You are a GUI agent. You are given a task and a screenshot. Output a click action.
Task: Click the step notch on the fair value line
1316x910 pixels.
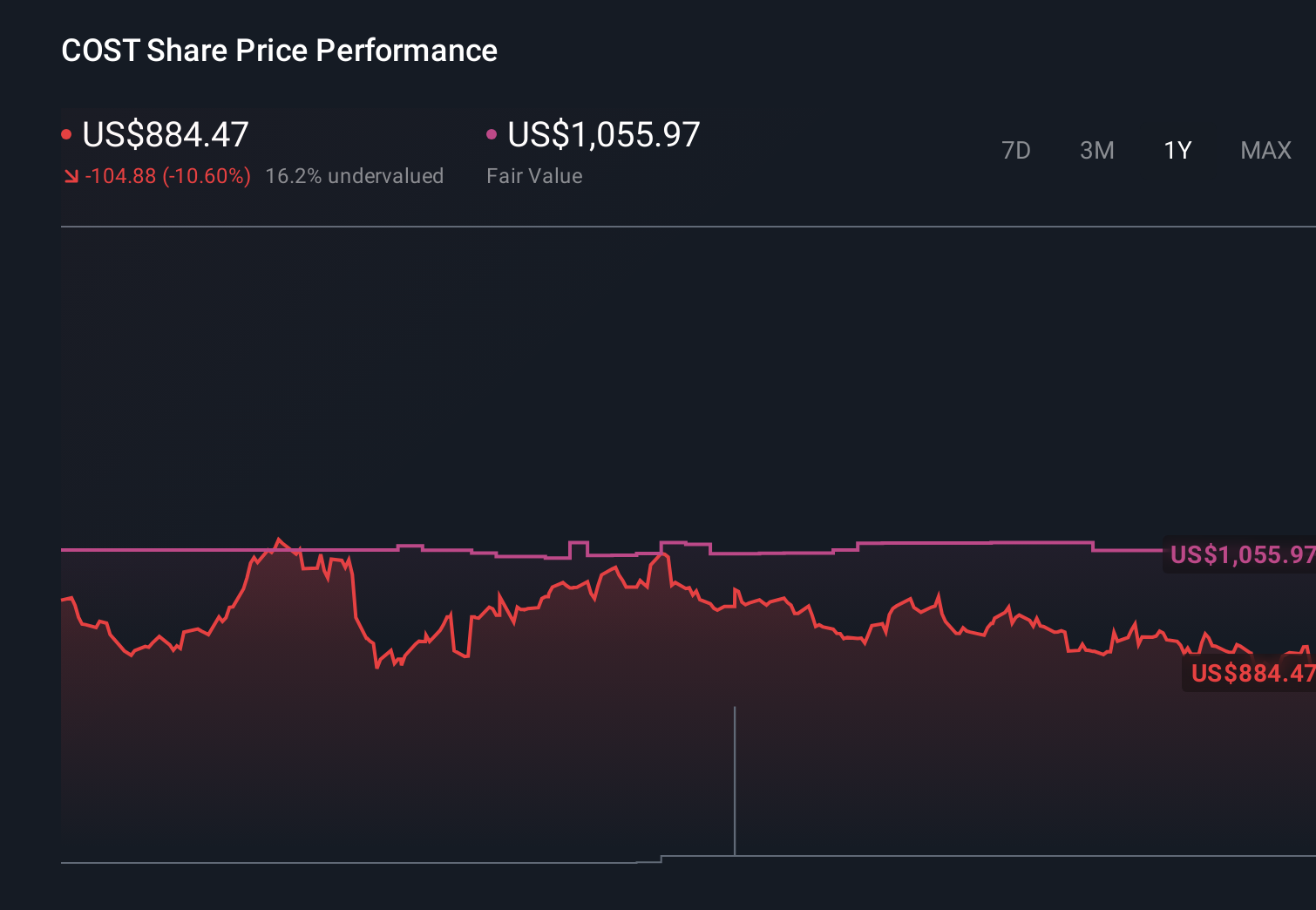(578, 545)
